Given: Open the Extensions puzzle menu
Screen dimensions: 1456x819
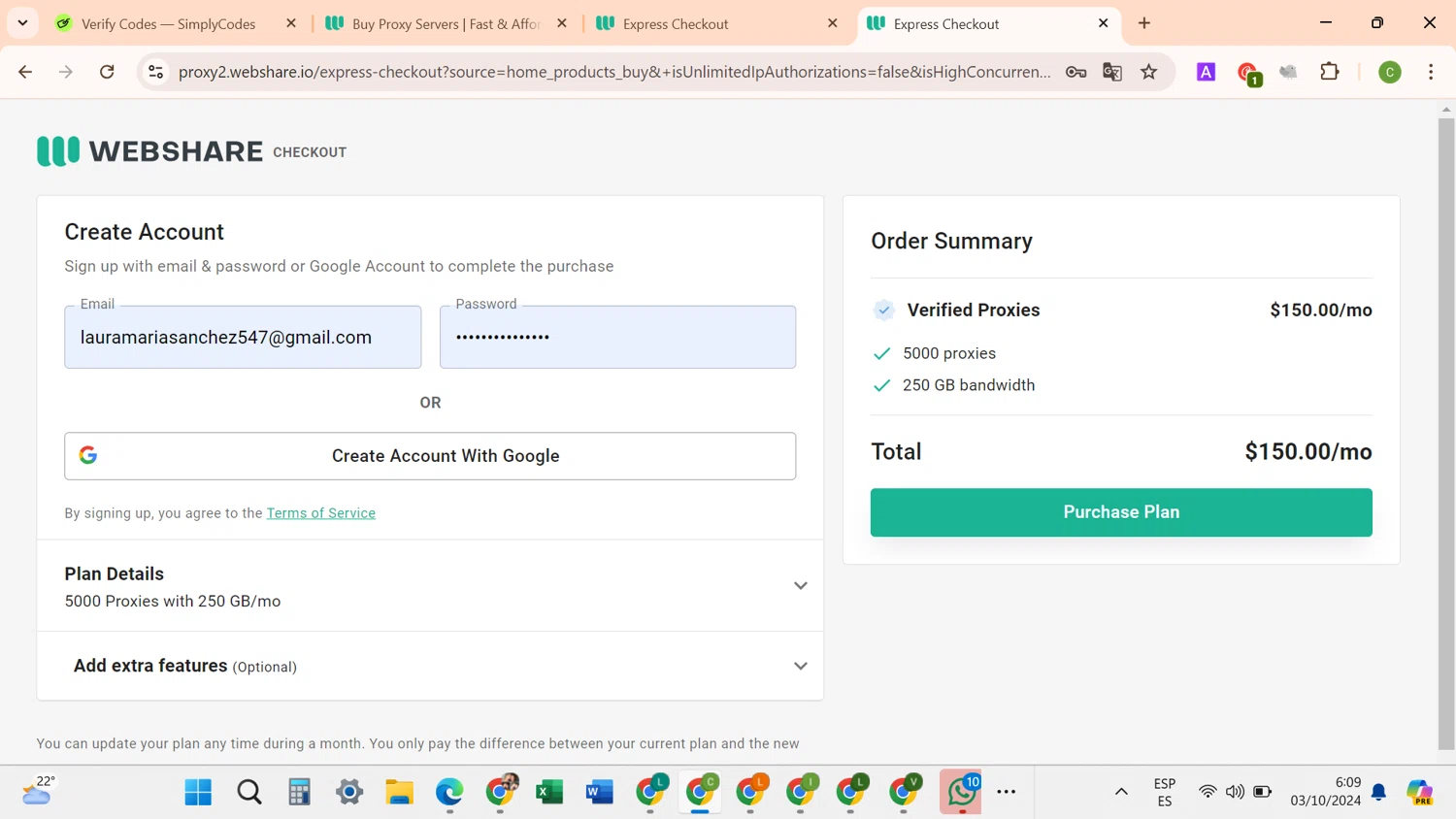Looking at the screenshot, I should pyautogui.click(x=1330, y=72).
